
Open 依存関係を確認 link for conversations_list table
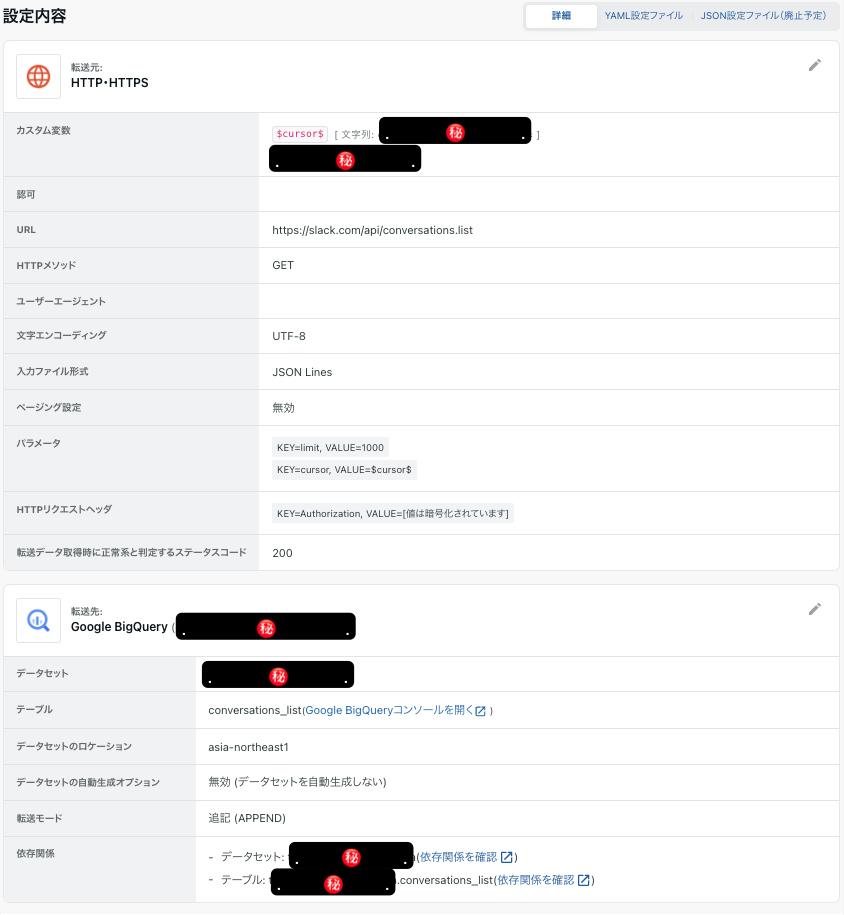(536, 880)
